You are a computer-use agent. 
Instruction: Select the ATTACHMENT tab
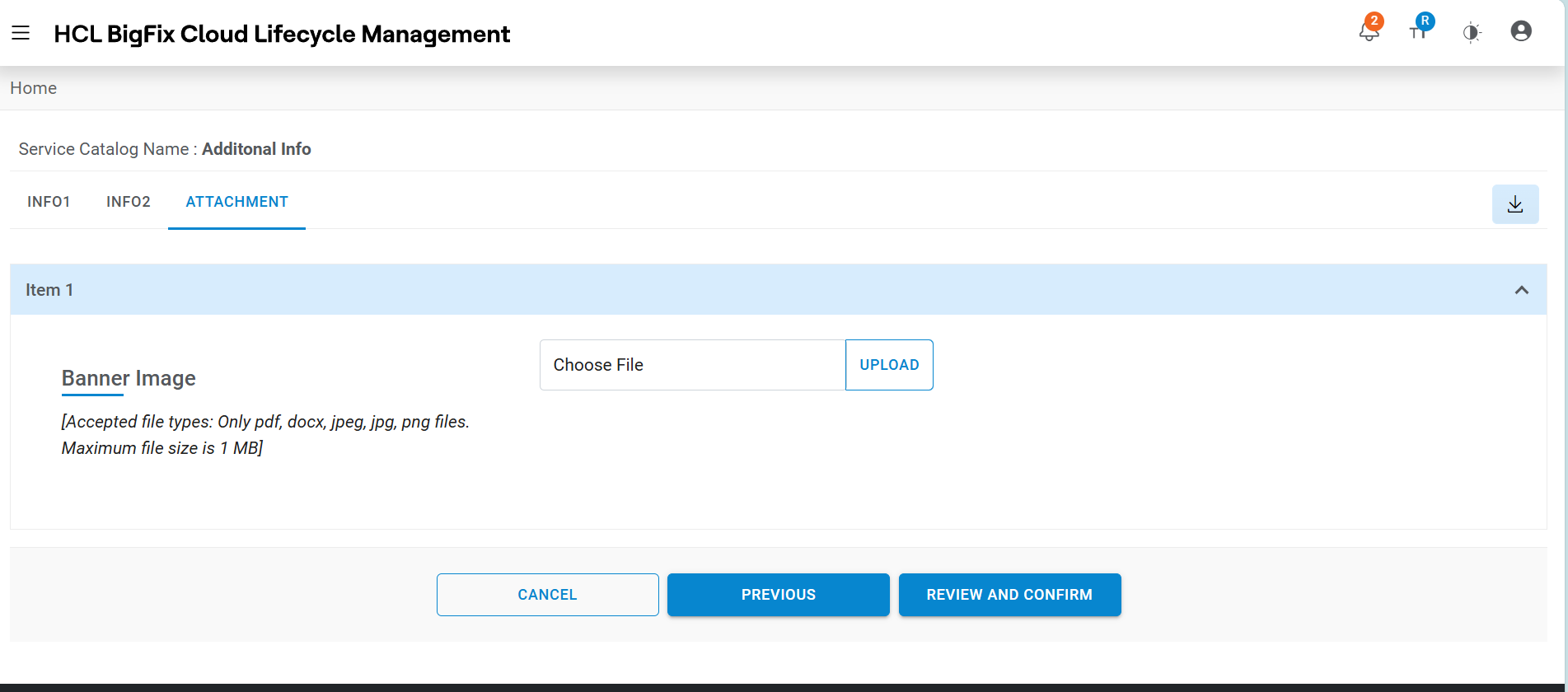point(236,202)
